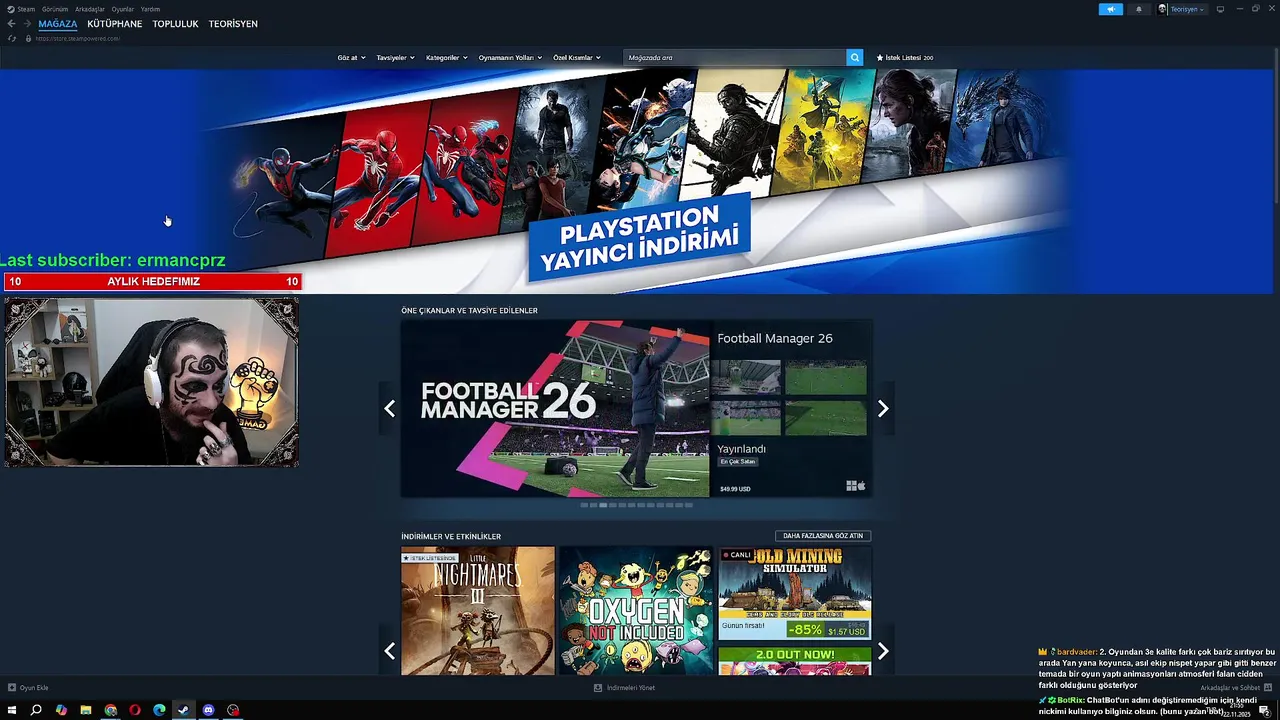The height and width of the screenshot is (720, 1280).
Task: Open the top-left Football Manager screenshot thumbnail
Action: (x=746, y=377)
